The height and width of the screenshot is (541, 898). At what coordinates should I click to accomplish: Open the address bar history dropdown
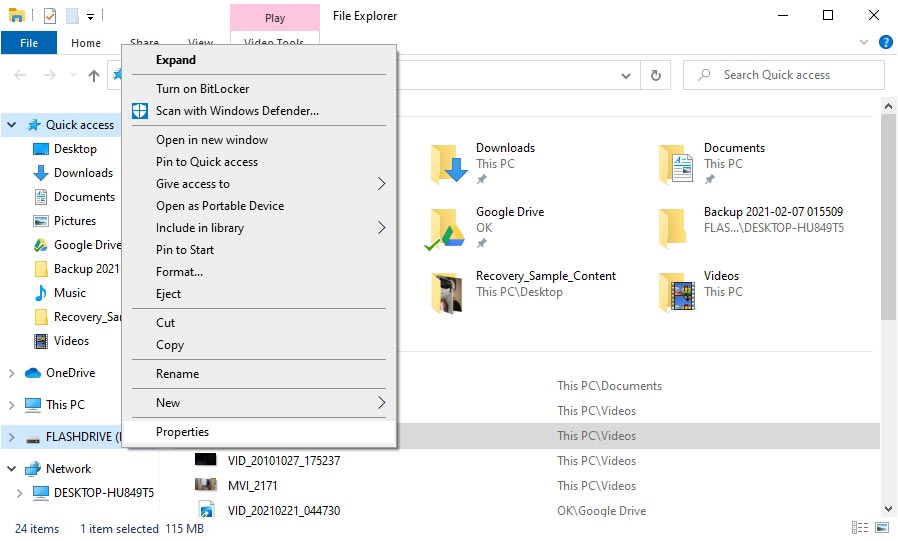(x=626, y=76)
